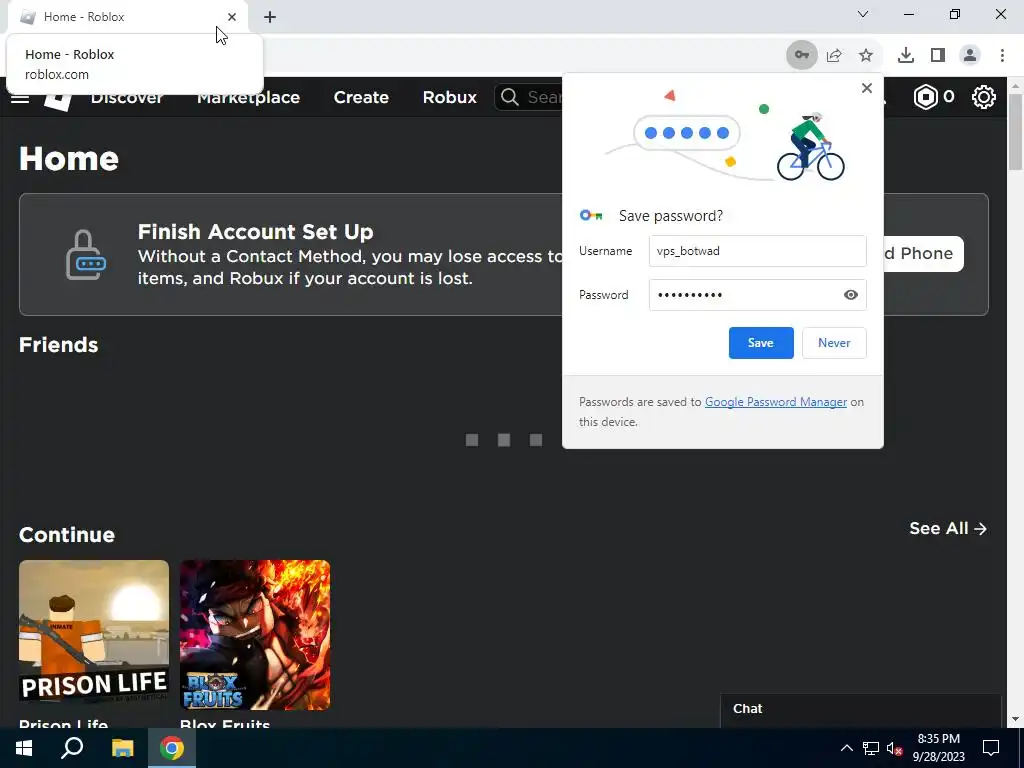
Task: Close the Save password popup
Action: point(867,88)
